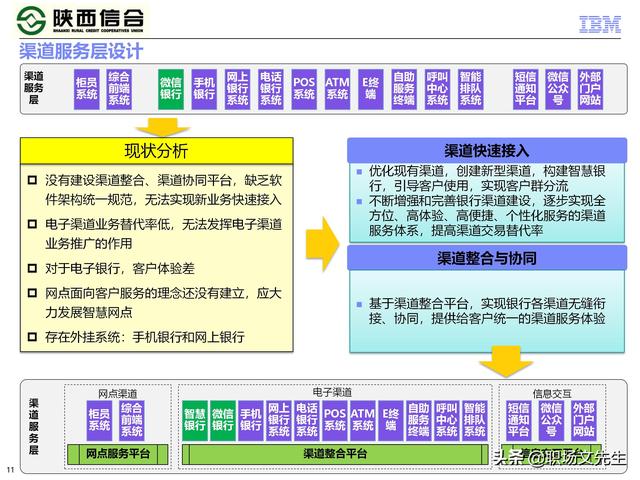Click the 呼叫中心系统 box in the top row
The width and height of the screenshot is (640, 480).
[437, 89]
